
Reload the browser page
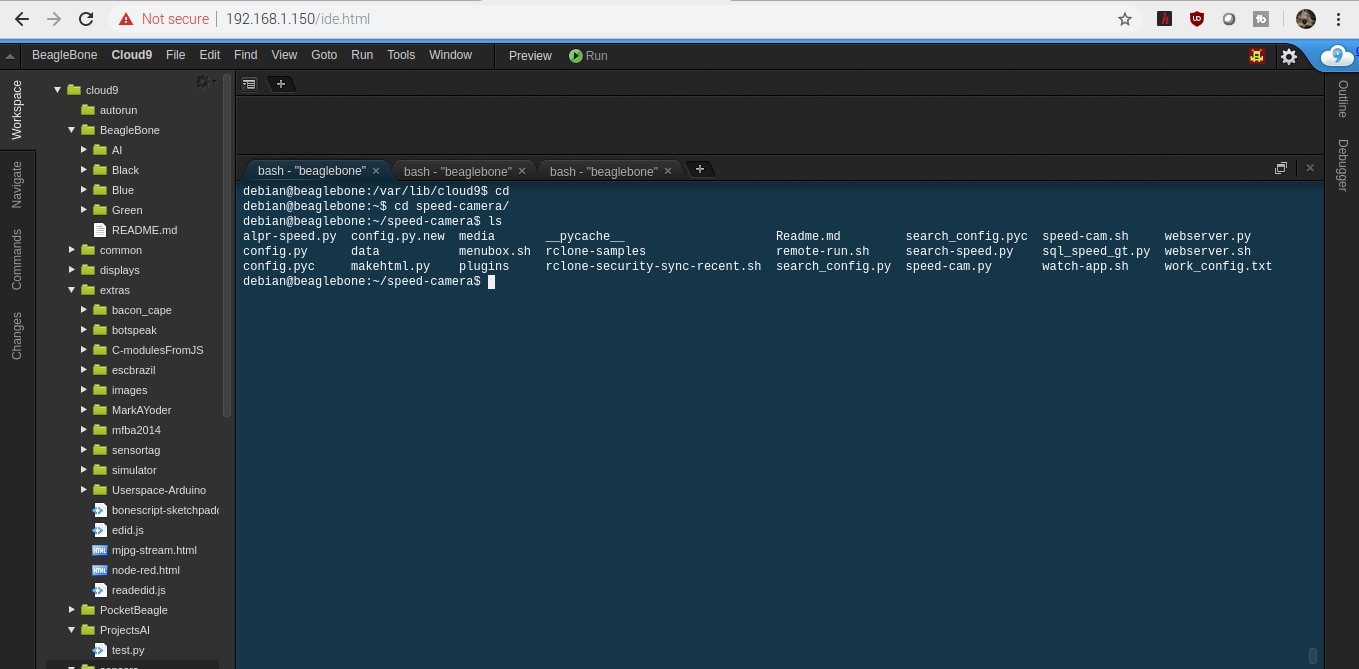[86, 19]
